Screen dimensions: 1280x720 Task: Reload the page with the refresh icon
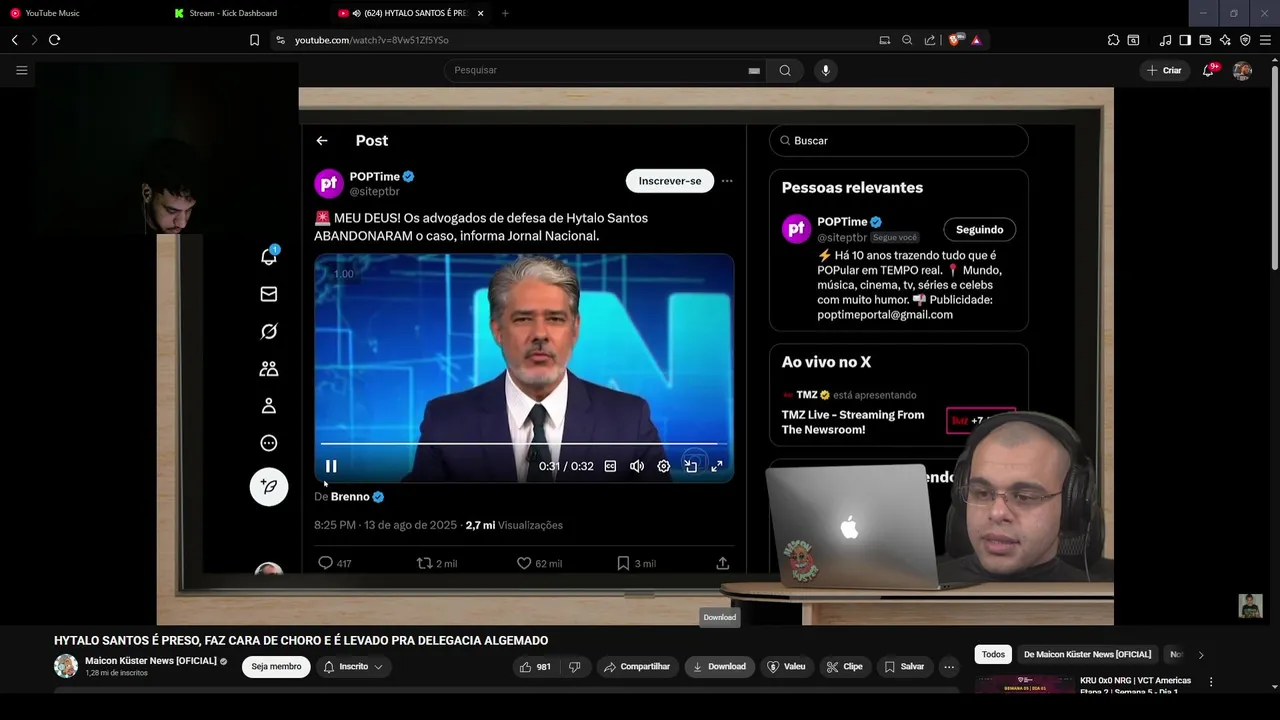pos(54,40)
